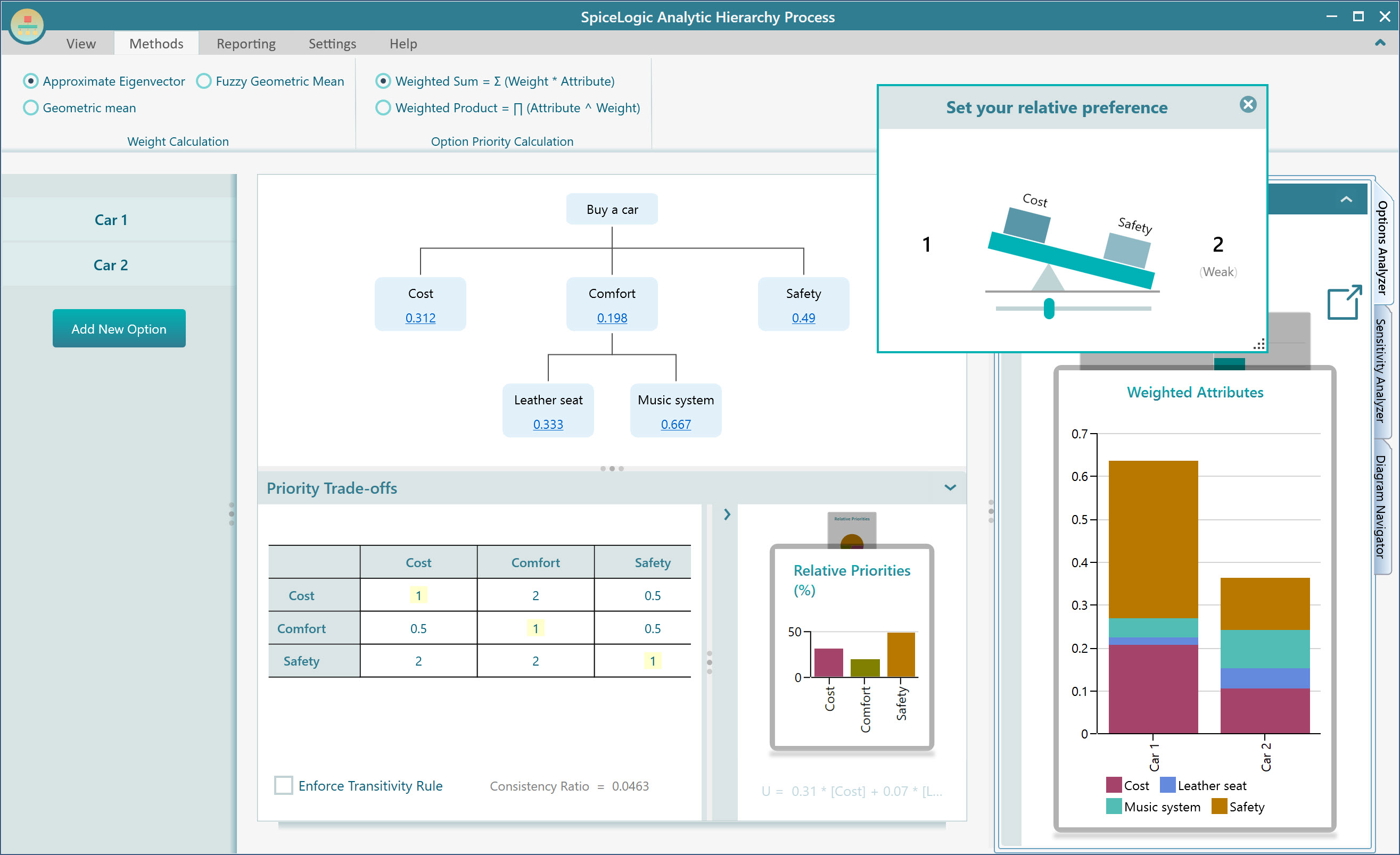This screenshot has height=855, width=1400.
Task: Click the Cost versus Safety cell 0.5
Action: tap(652, 595)
